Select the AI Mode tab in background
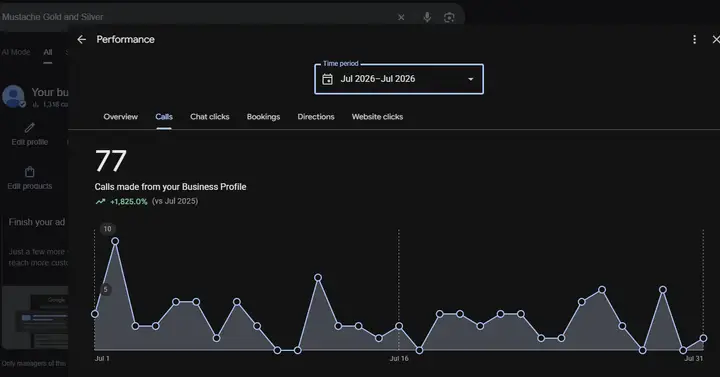Viewport: 720px width, 377px height. coord(16,52)
